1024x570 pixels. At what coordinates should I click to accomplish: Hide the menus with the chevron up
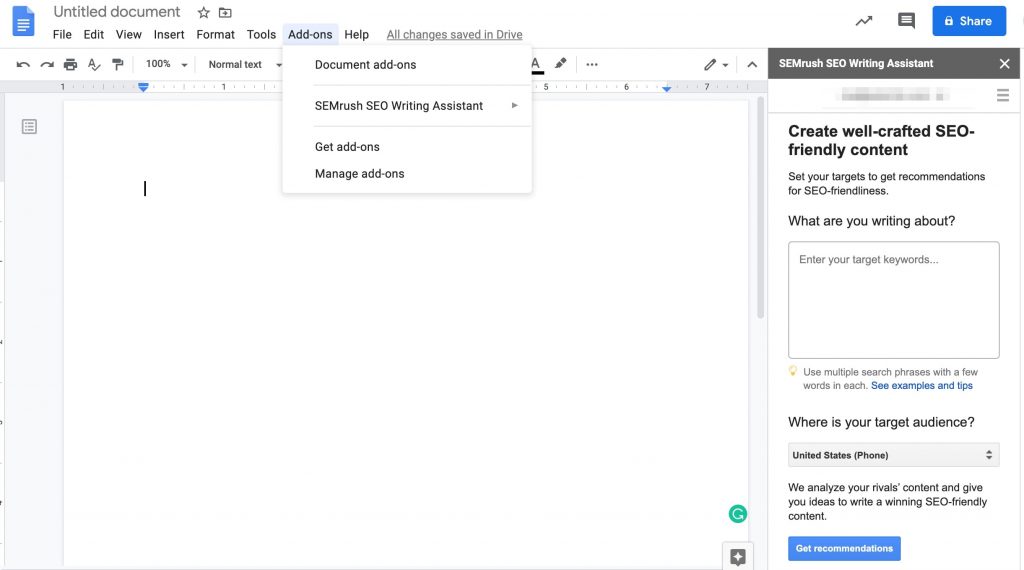[x=752, y=64]
